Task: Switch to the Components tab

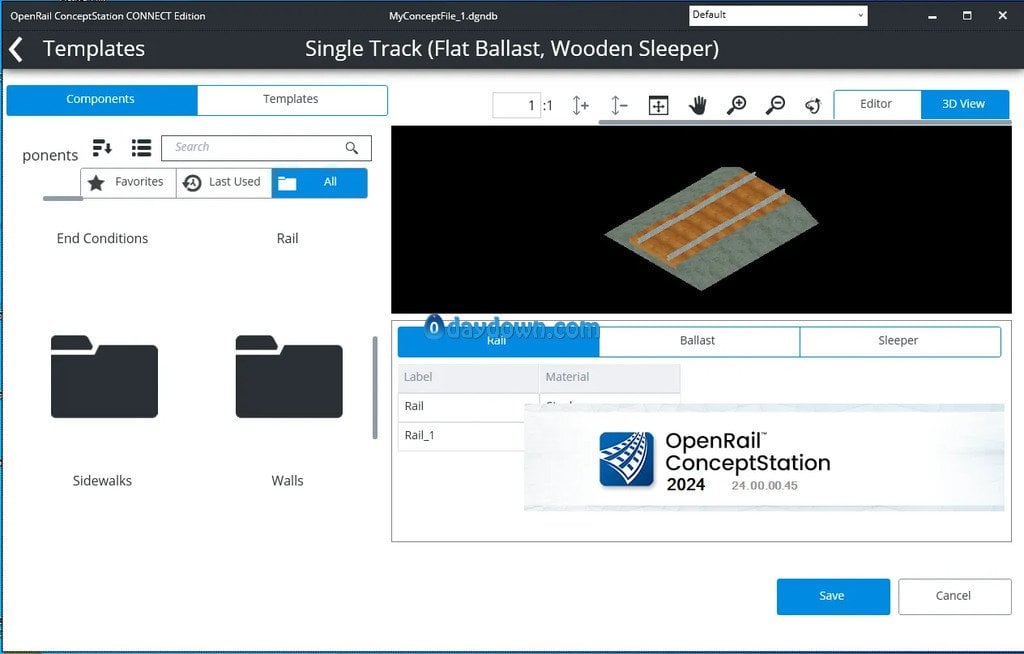Action: [x=101, y=99]
